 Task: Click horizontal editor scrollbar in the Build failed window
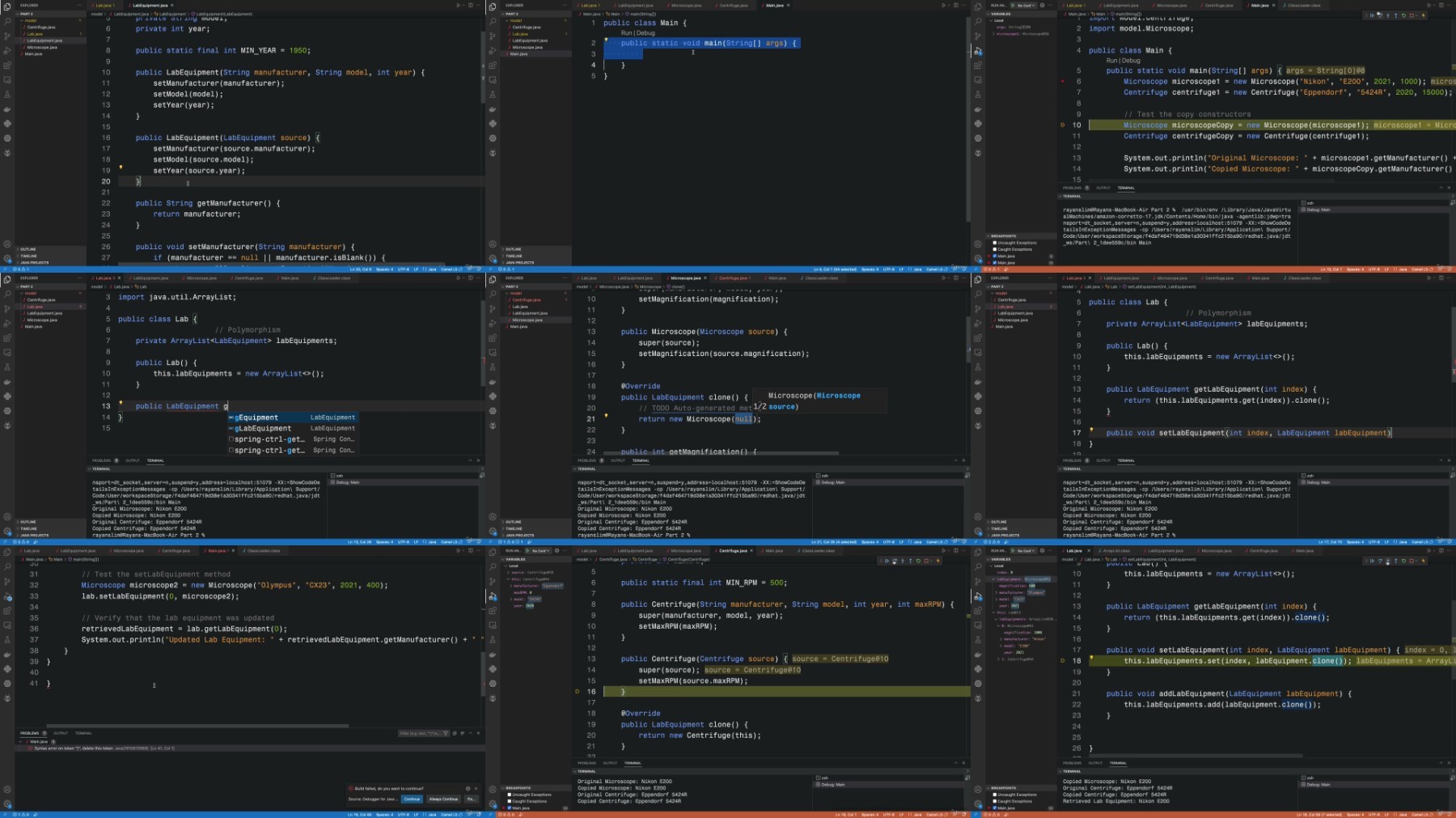[x=198, y=726]
